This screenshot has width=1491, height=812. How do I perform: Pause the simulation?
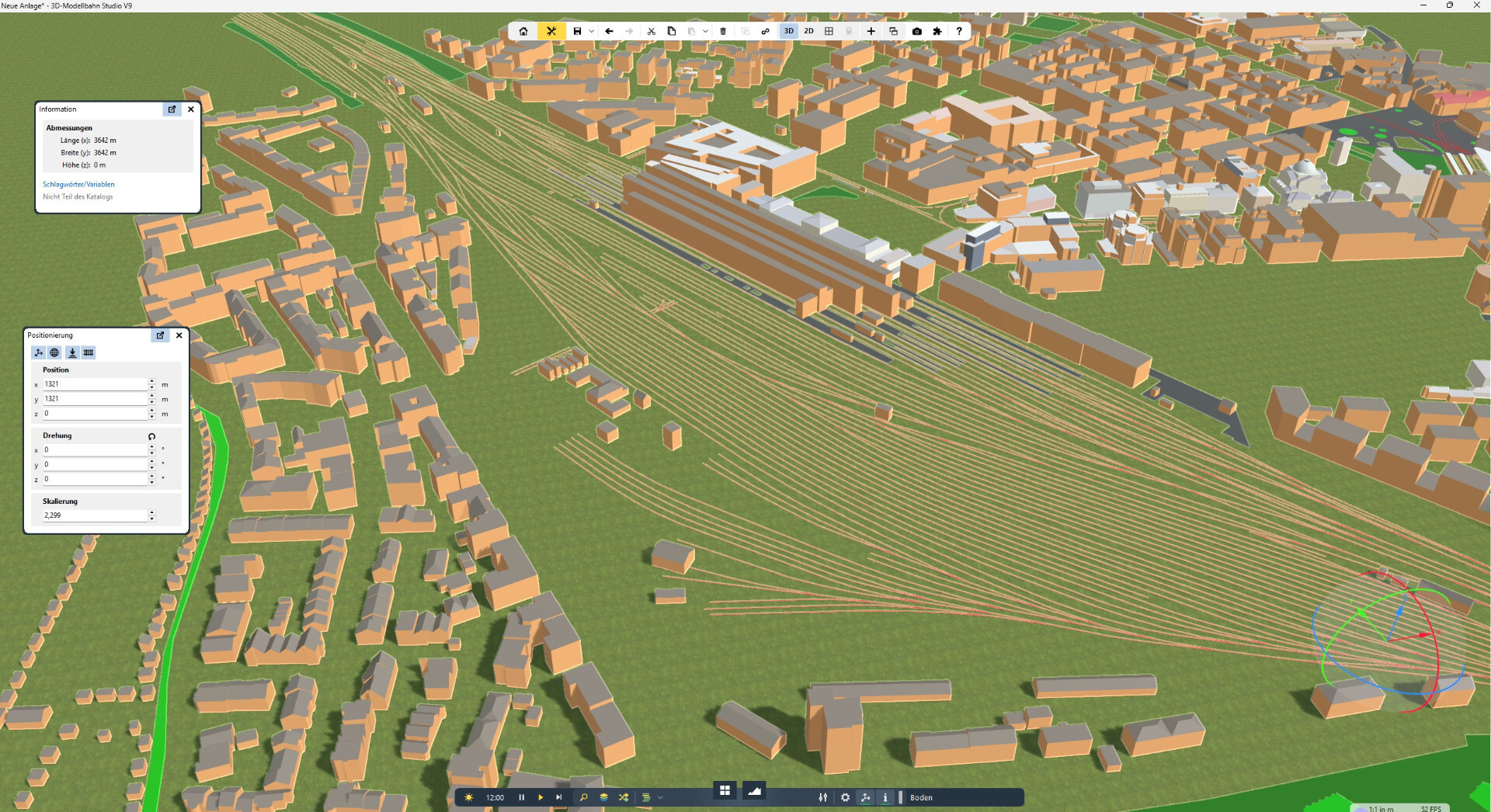click(521, 797)
